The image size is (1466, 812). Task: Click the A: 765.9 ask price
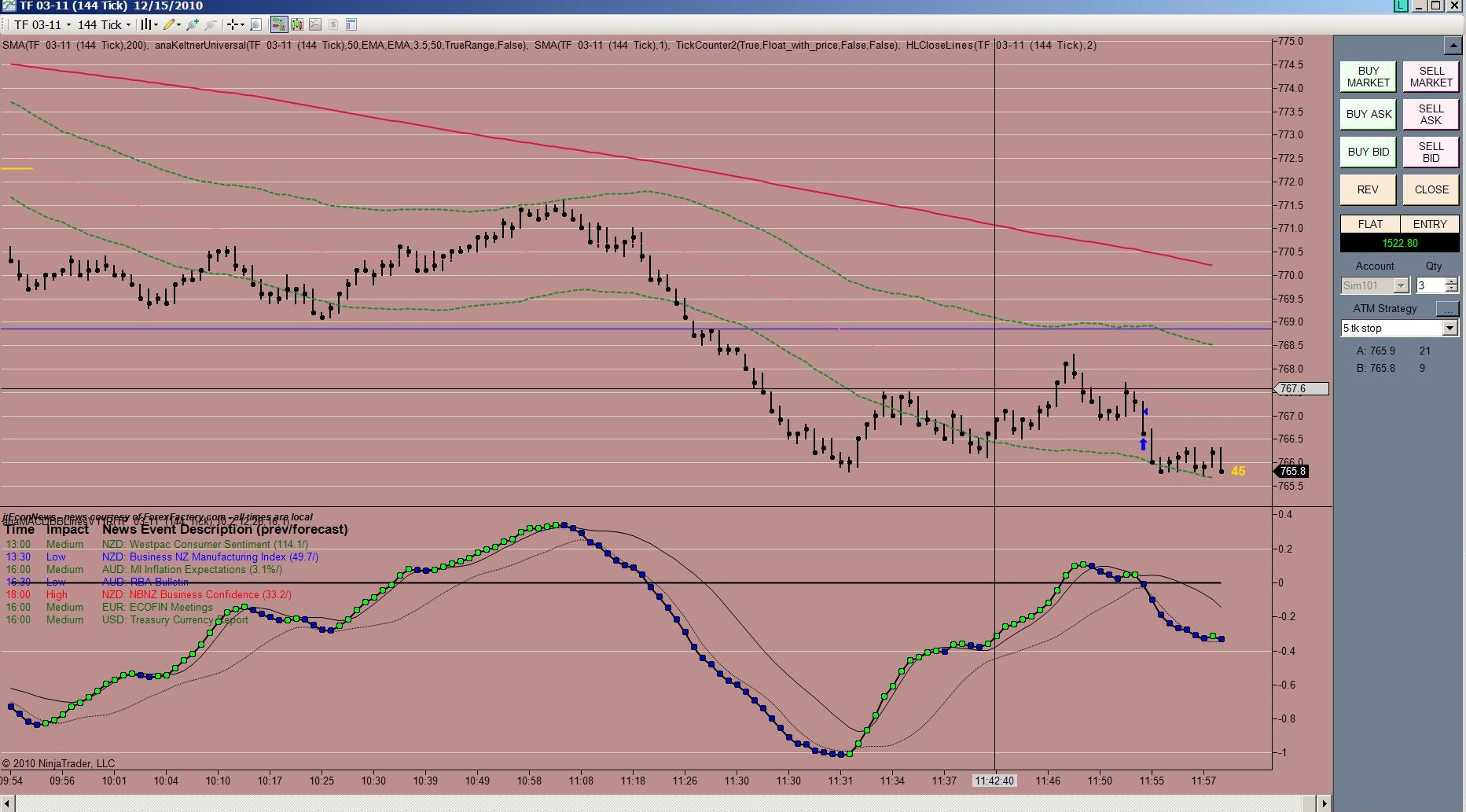(x=1376, y=351)
